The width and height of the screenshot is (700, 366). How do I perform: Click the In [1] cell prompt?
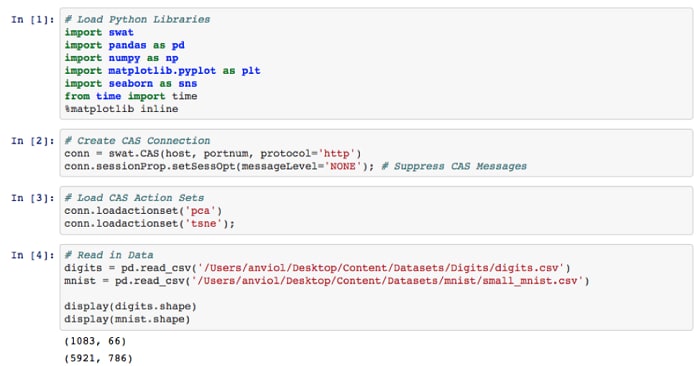click(x=33, y=20)
